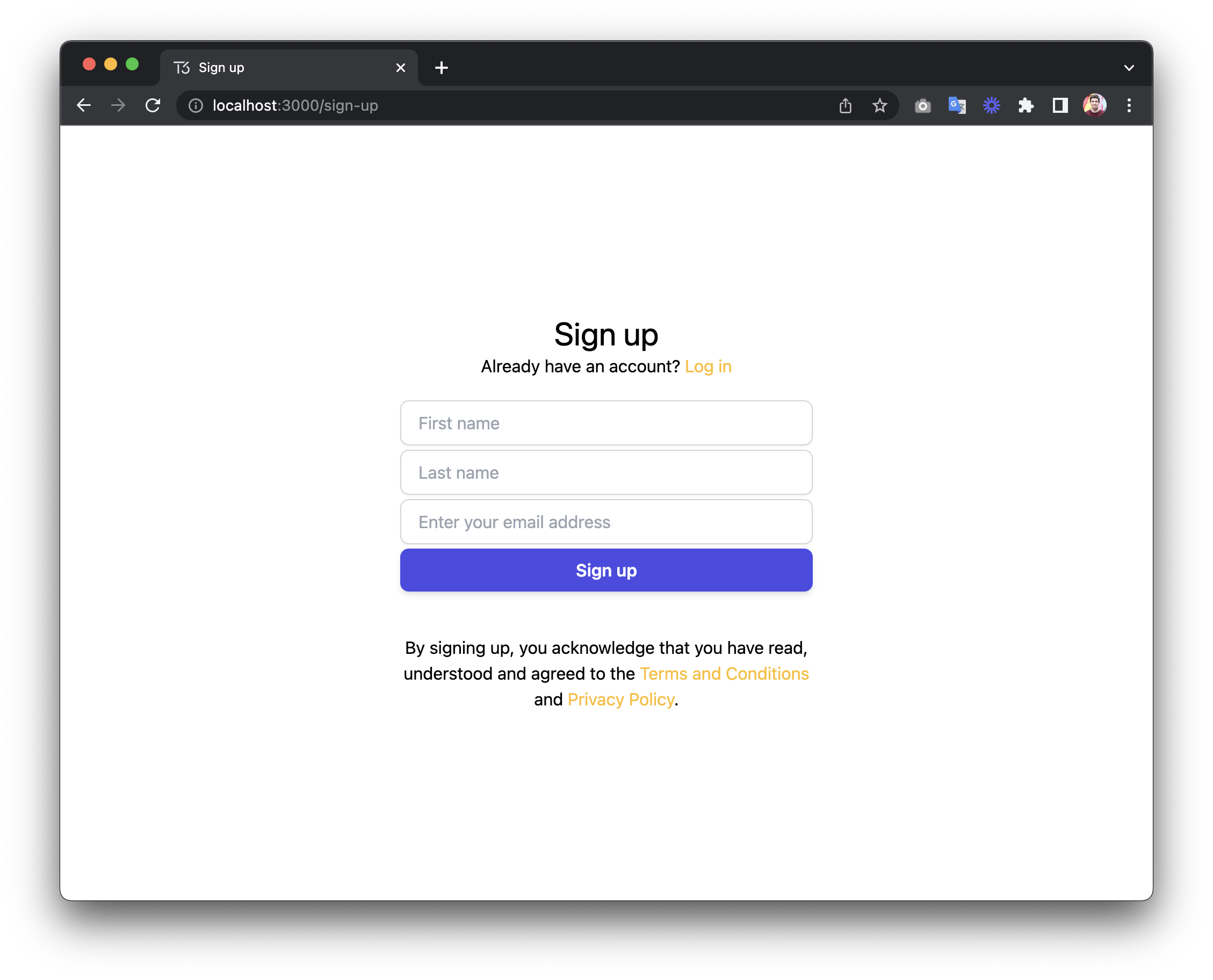Open the Chrome profile avatar
Viewport: 1213px width, 980px height.
(1094, 105)
